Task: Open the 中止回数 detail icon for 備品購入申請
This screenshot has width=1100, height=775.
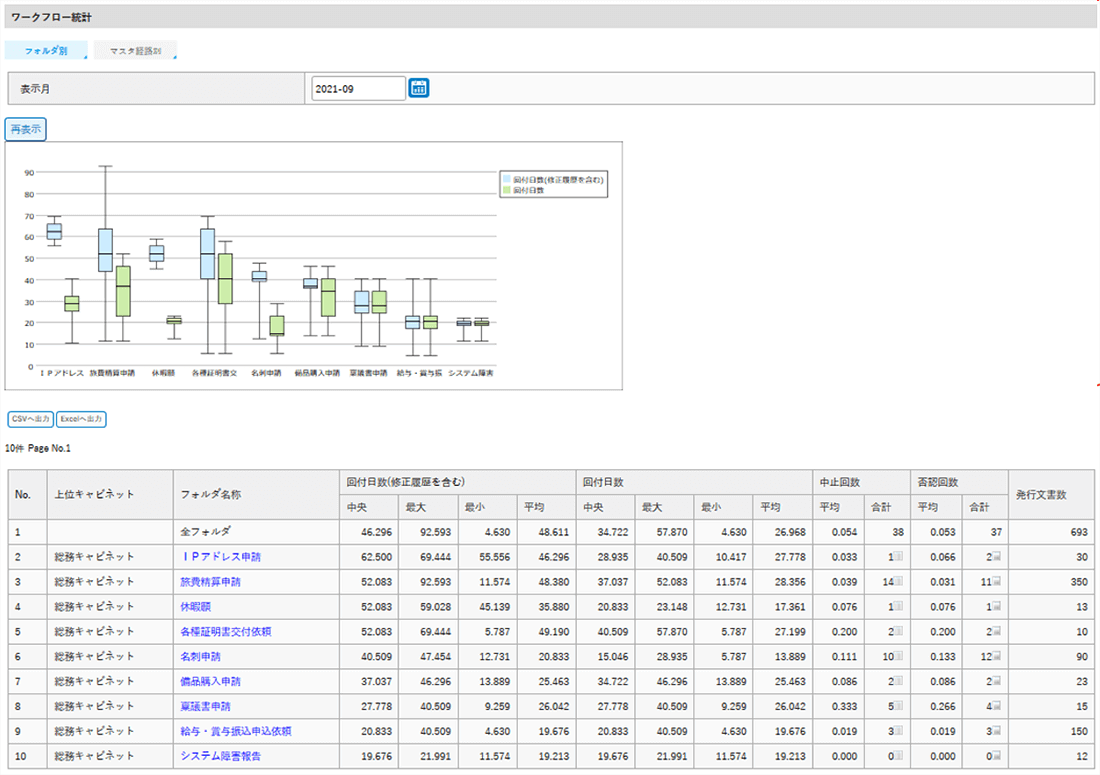Action: pyautogui.click(x=899, y=681)
